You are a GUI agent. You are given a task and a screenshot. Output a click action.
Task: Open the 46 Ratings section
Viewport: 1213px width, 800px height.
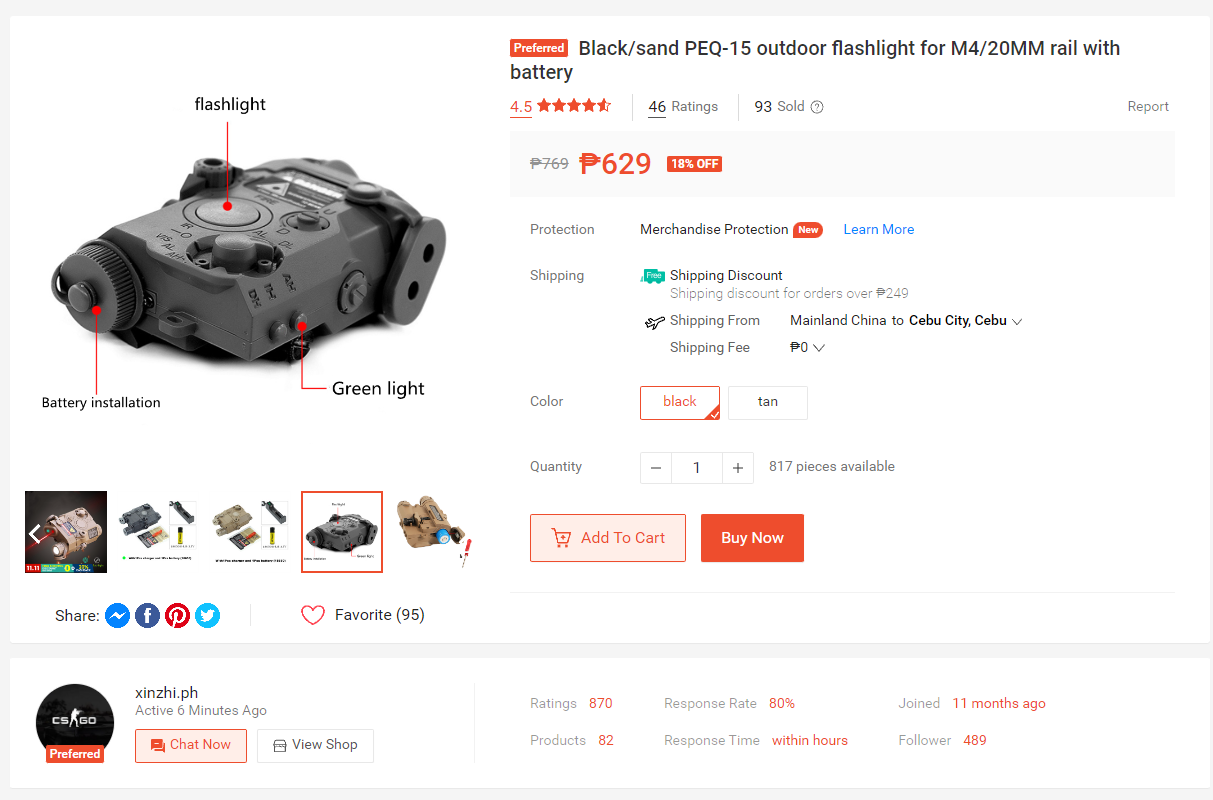point(683,107)
